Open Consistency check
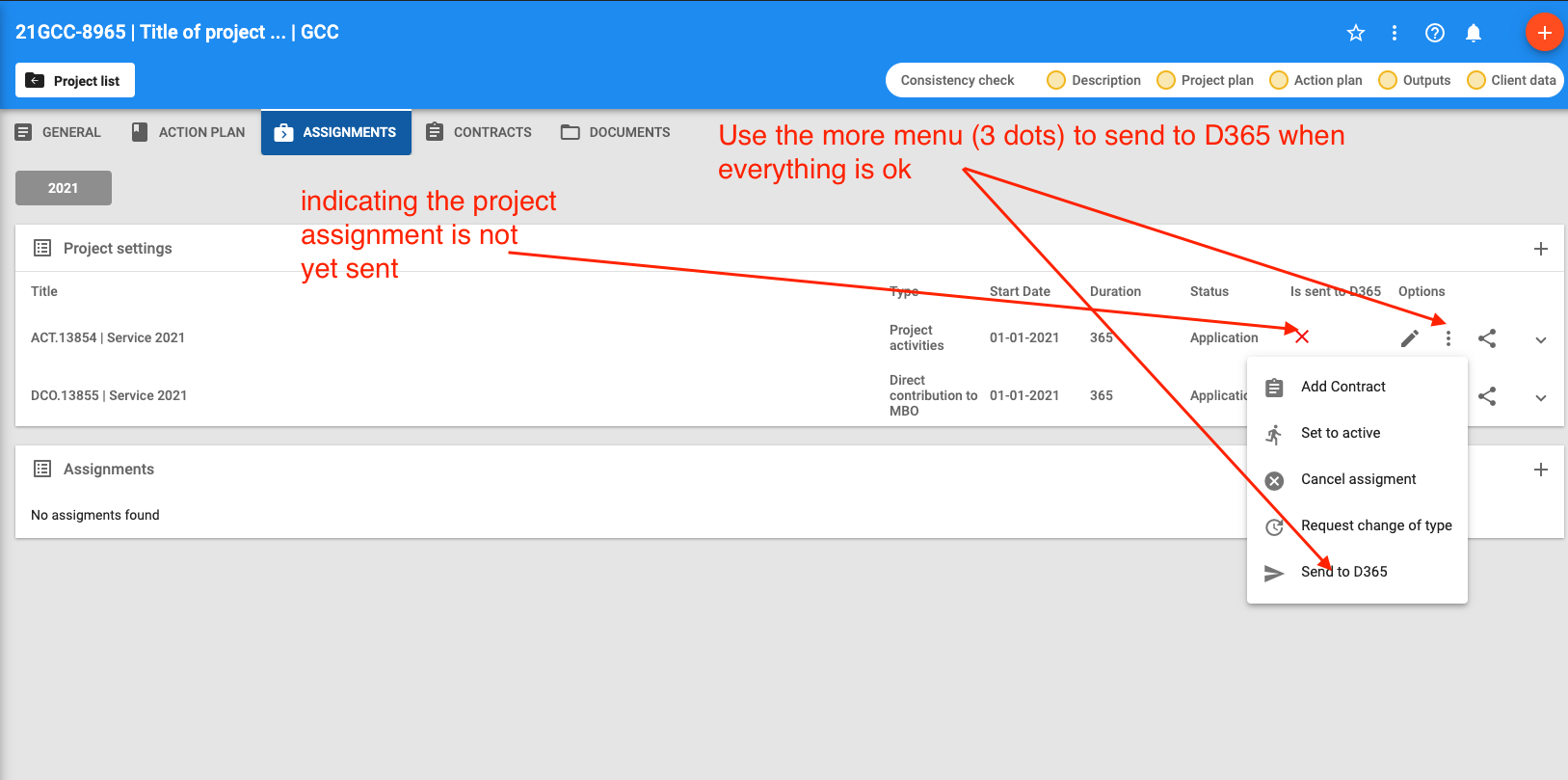 pyautogui.click(x=957, y=80)
